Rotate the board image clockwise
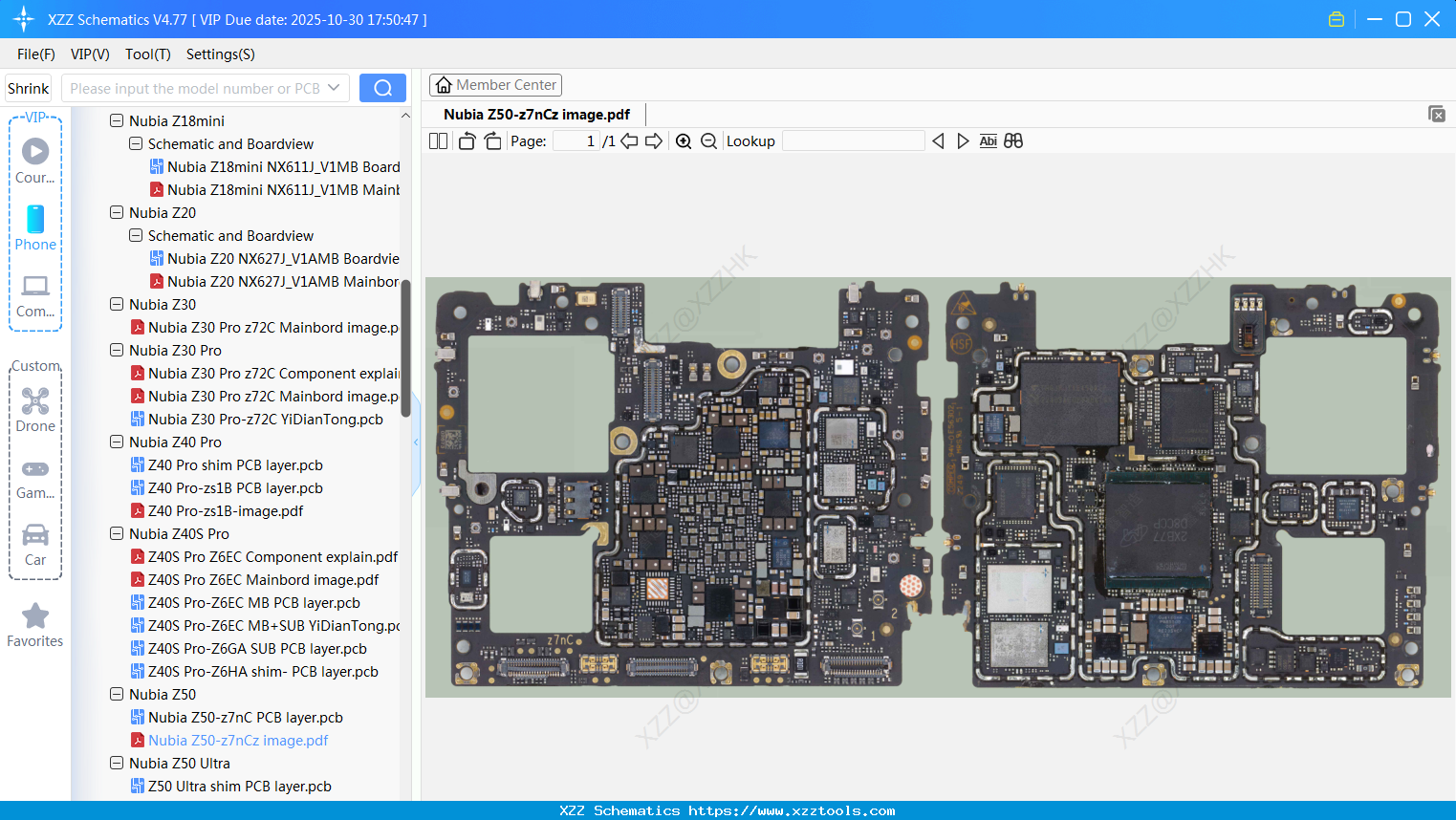Screen dimensions: 1456x820 pos(491,140)
